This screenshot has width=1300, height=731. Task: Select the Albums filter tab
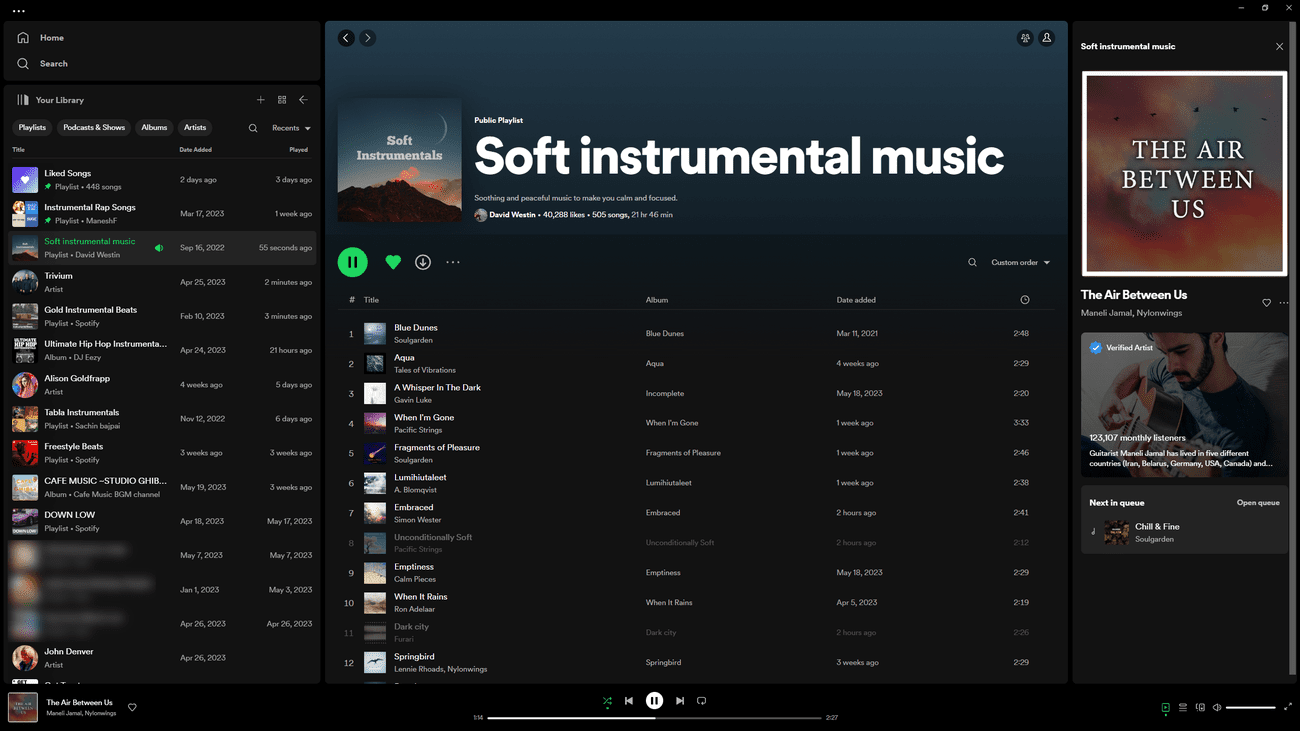pos(154,127)
